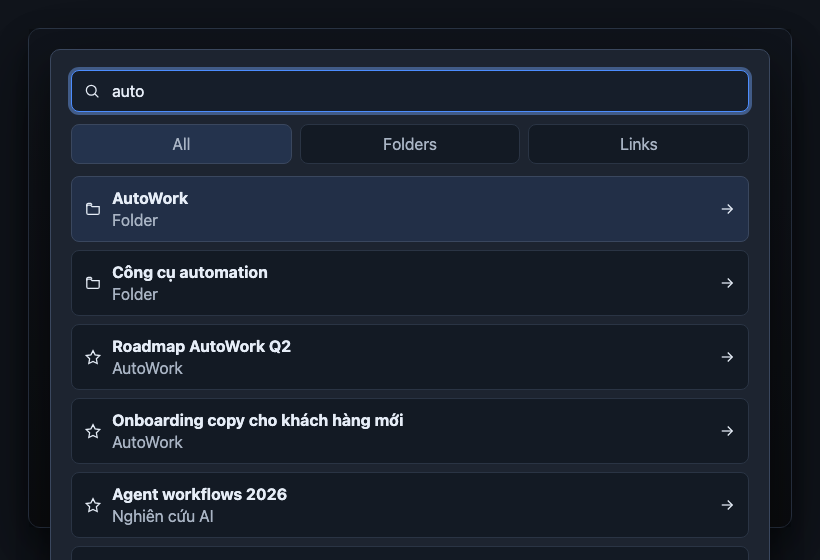Open Onboarding copy cho khách hàng mới title
The image size is (820, 560).
click(x=258, y=421)
